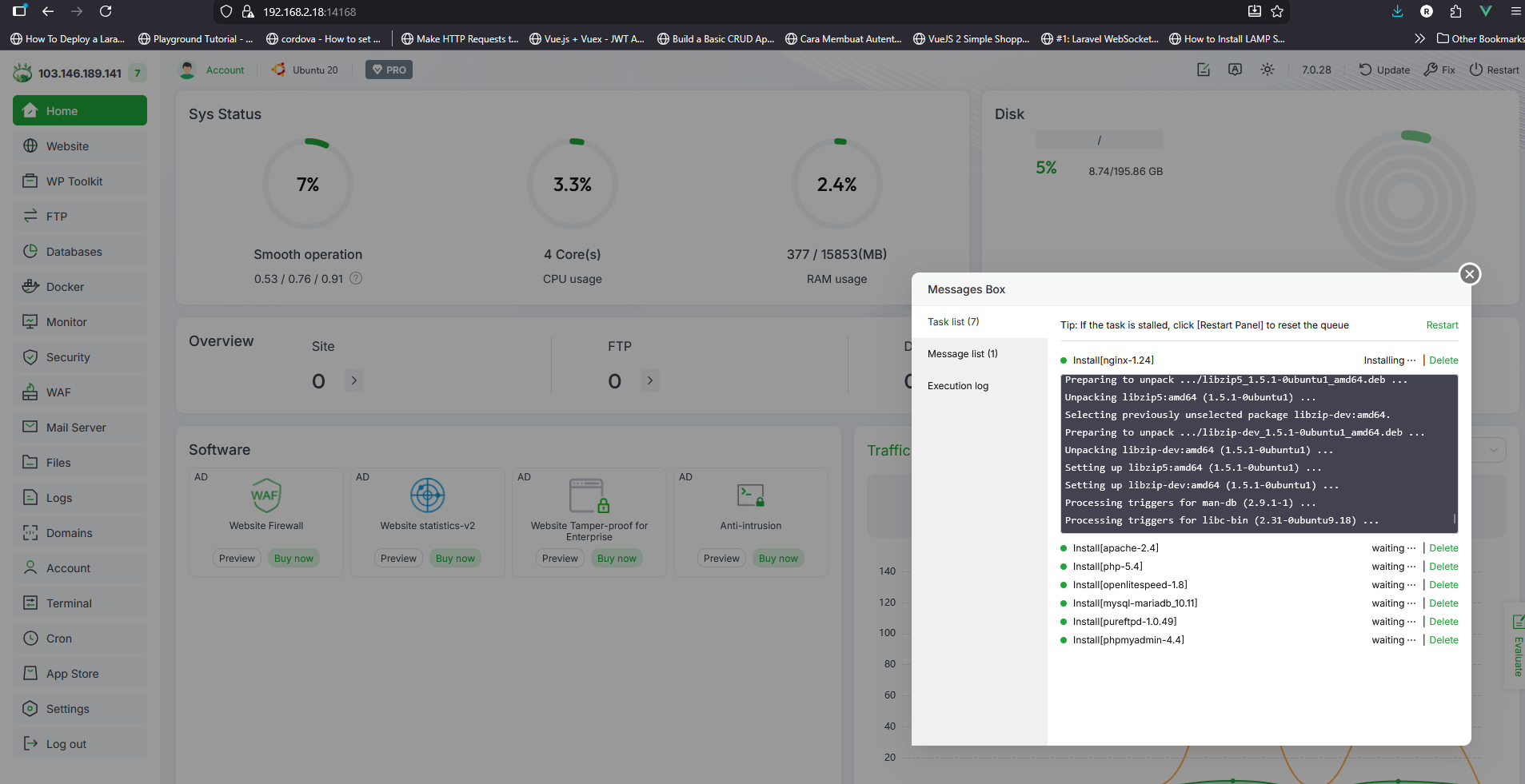The width and height of the screenshot is (1525, 784).
Task: Preview the Anti-intrusion software
Action: tap(721, 559)
